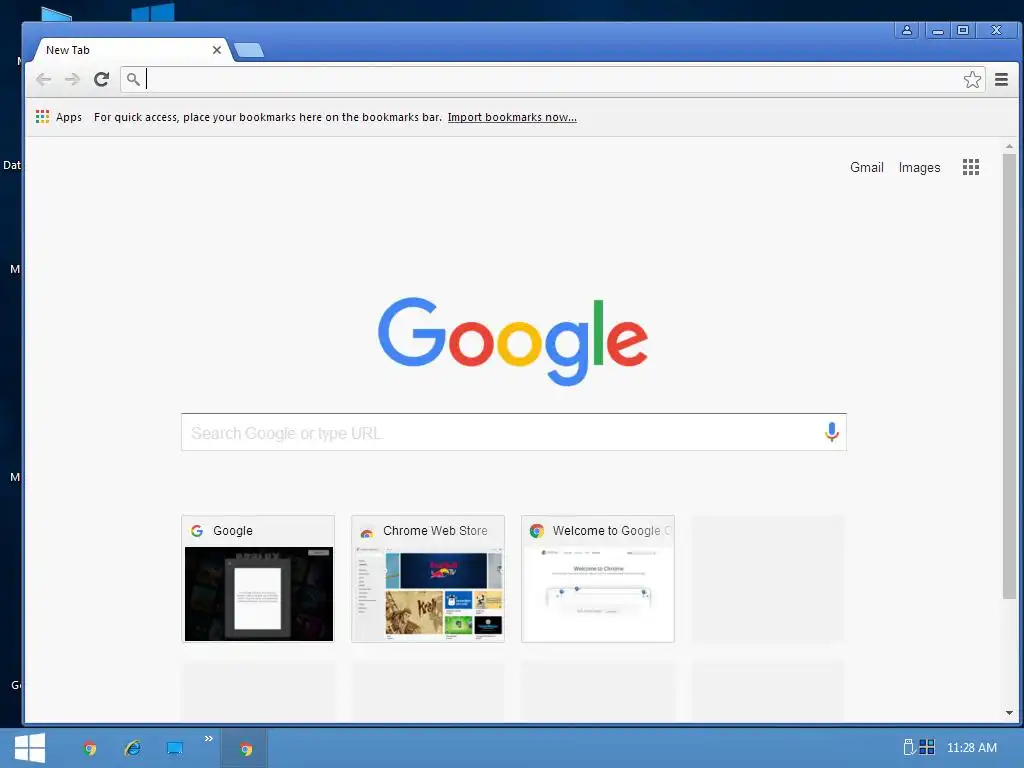Click the scrollbar up arrow
The image size is (1024, 768).
click(x=1010, y=147)
